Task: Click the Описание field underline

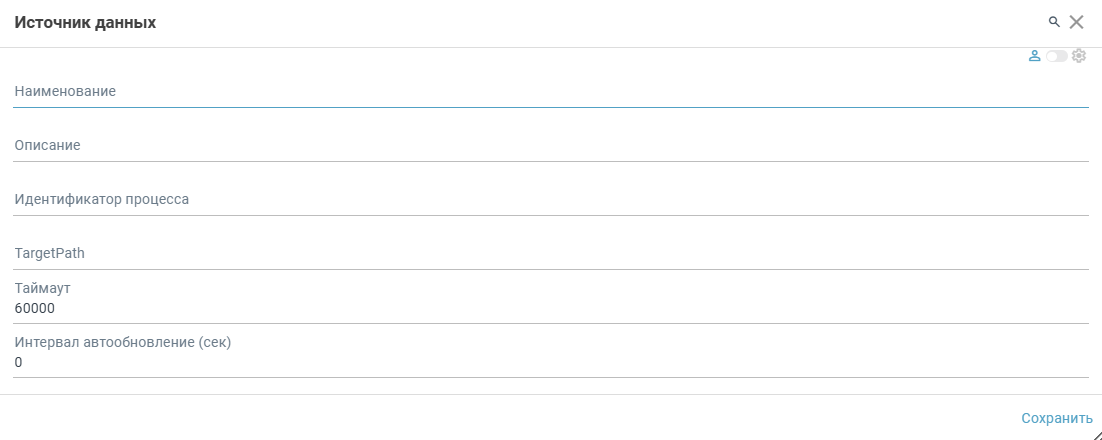Action: [x=550, y=160]
